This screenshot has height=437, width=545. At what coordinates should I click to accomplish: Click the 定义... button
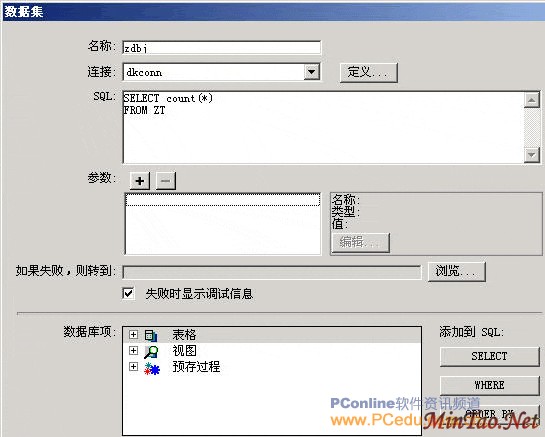[x=368, y=73]
